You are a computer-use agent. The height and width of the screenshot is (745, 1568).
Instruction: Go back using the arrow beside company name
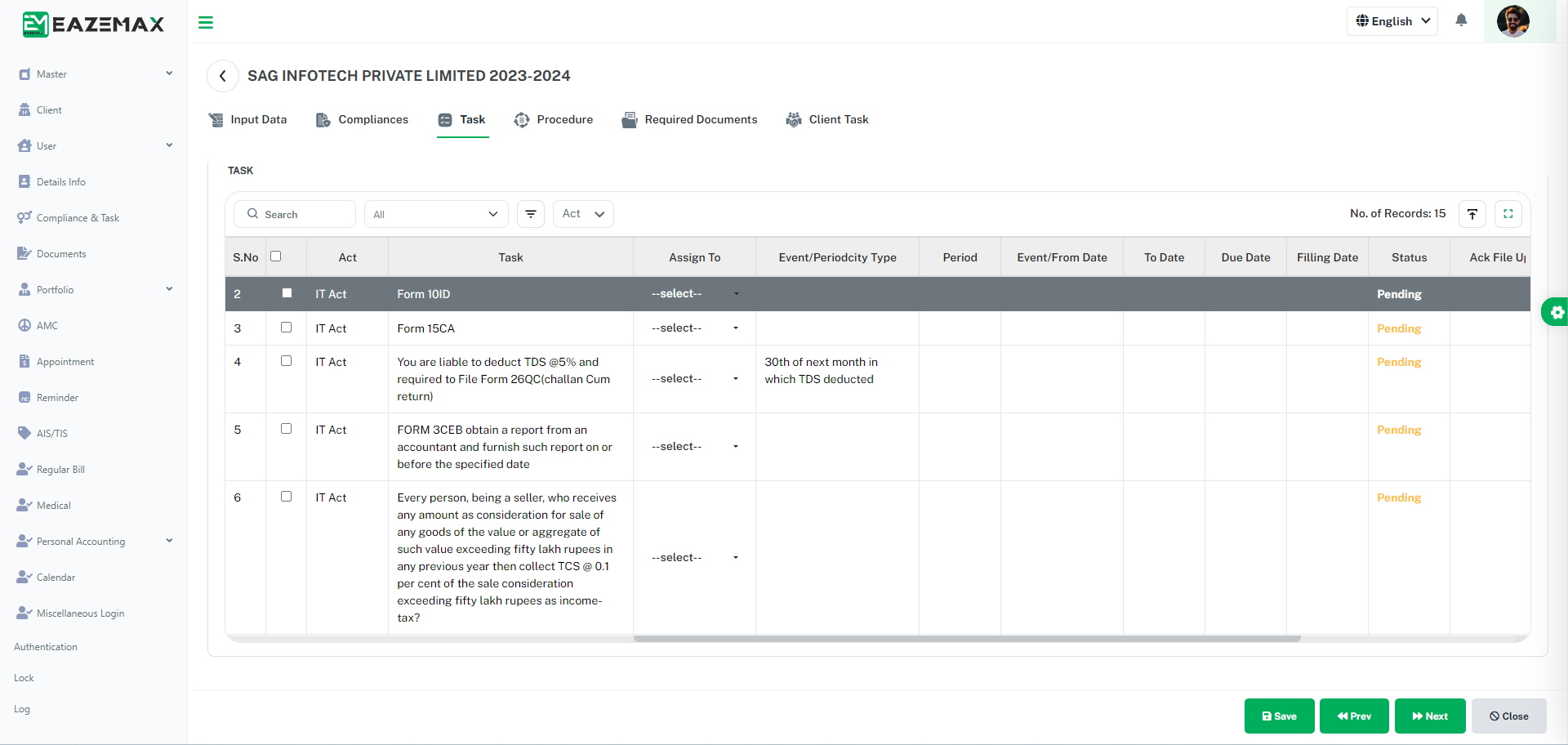click(223, 76)
